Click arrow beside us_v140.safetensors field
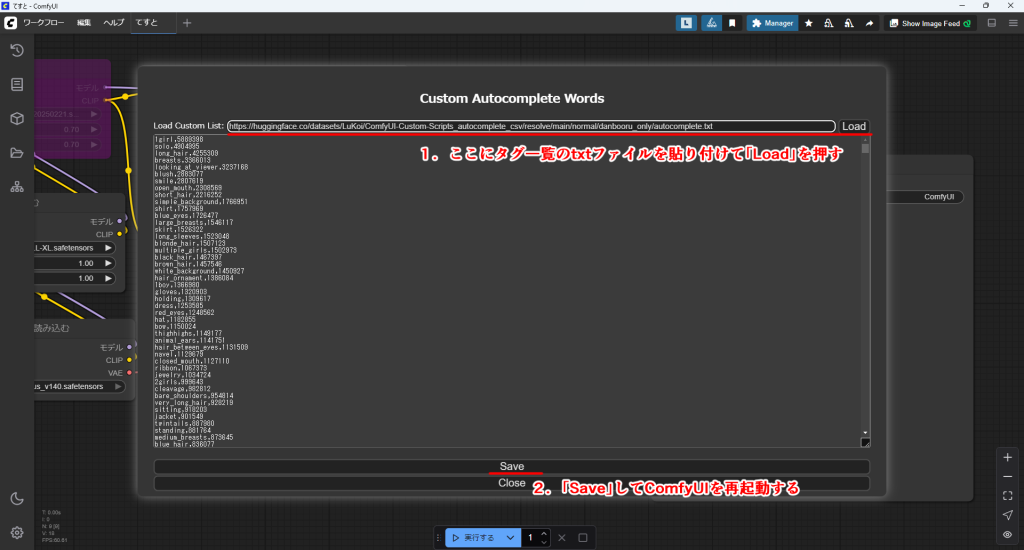Viewport: 1024px width, 550px height. coord(118,387)
